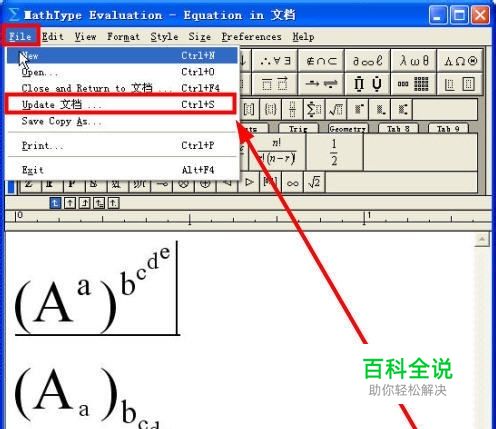Select the center-aligned tab stop
Viewport: 496px width, 429px height.
(70, 203)
